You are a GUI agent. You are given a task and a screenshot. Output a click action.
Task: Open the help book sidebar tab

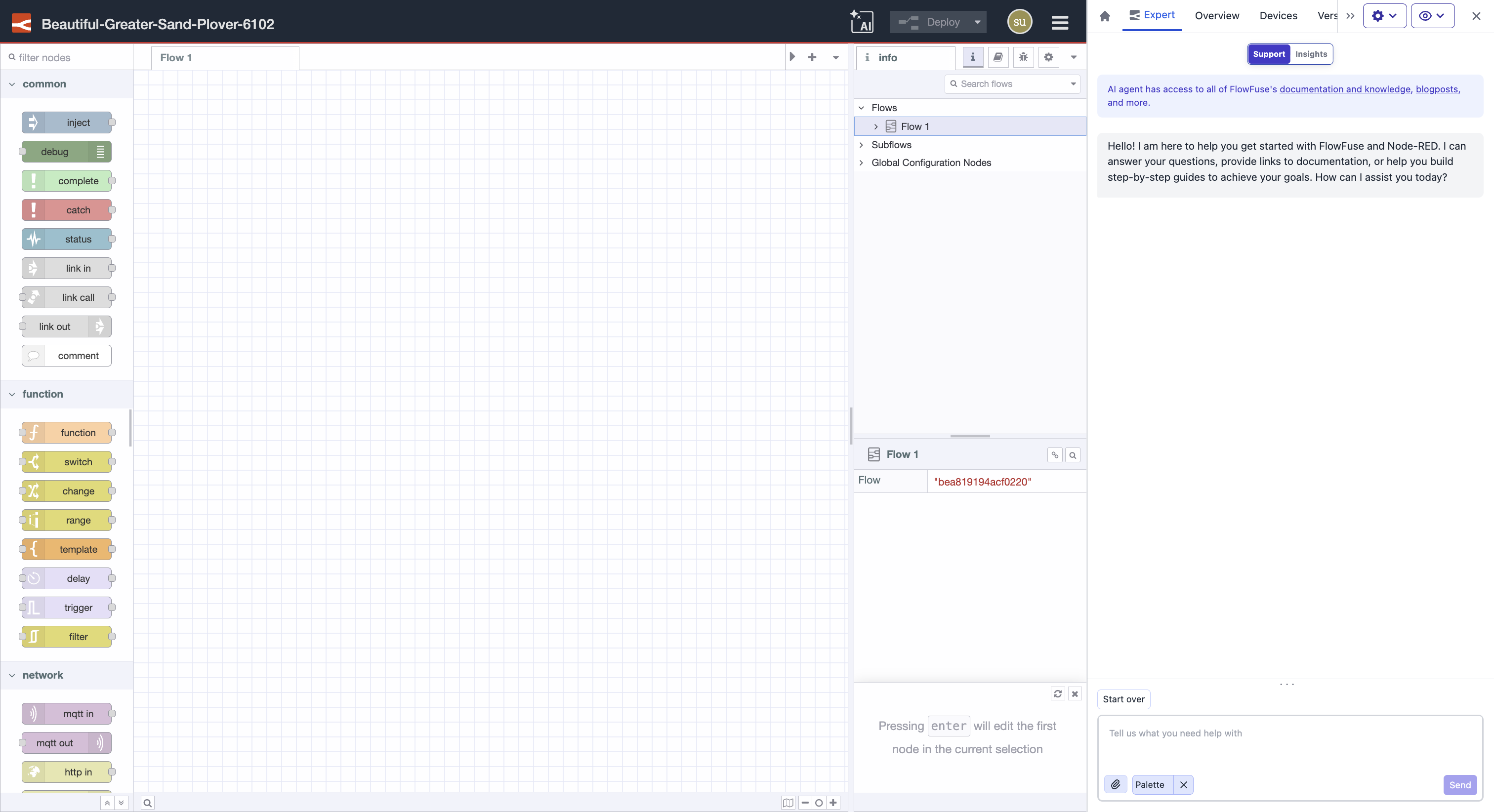pyautogui.click(x=998, y=57)
